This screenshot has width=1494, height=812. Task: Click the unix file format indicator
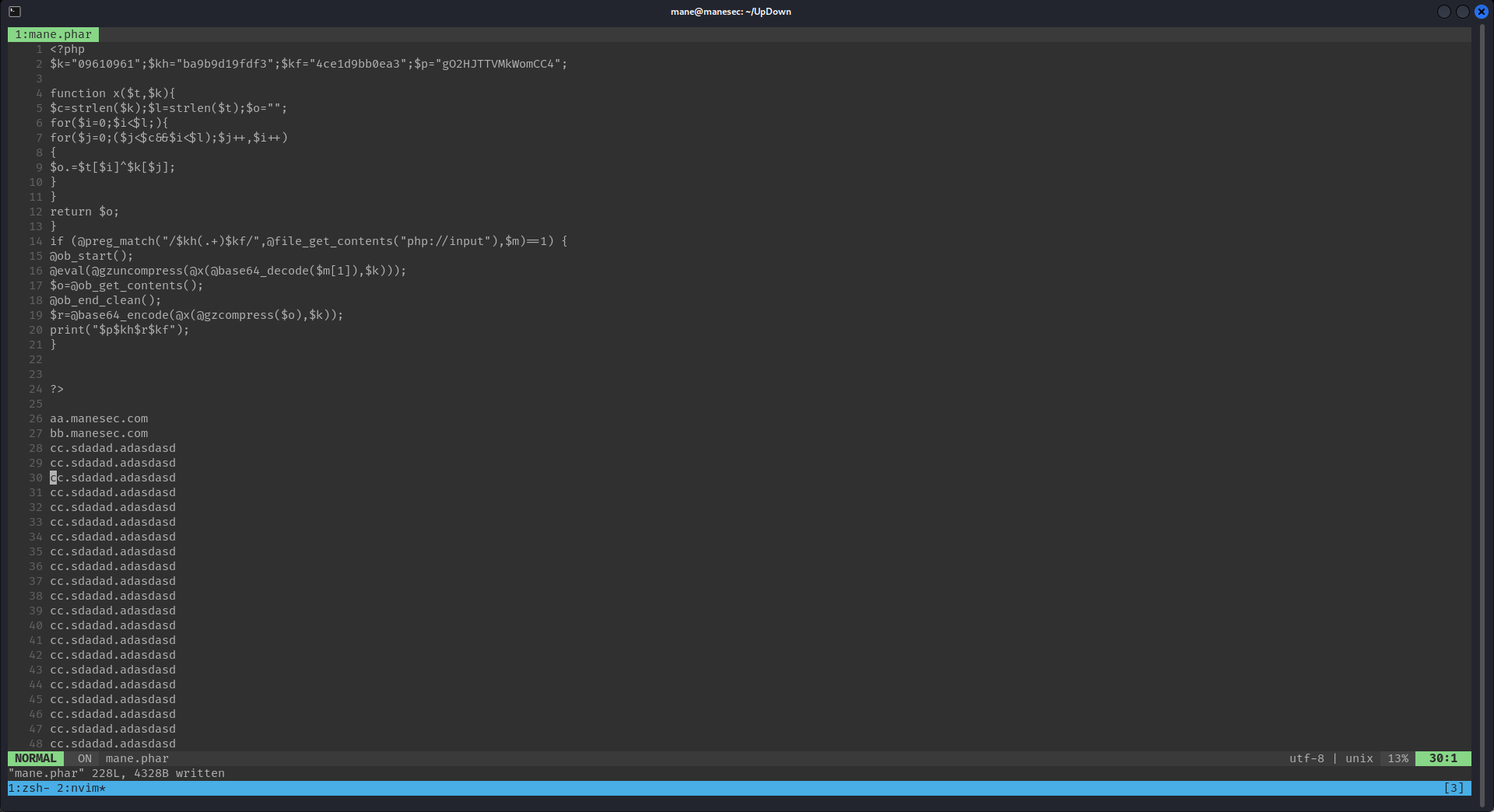pos(1359,758)
